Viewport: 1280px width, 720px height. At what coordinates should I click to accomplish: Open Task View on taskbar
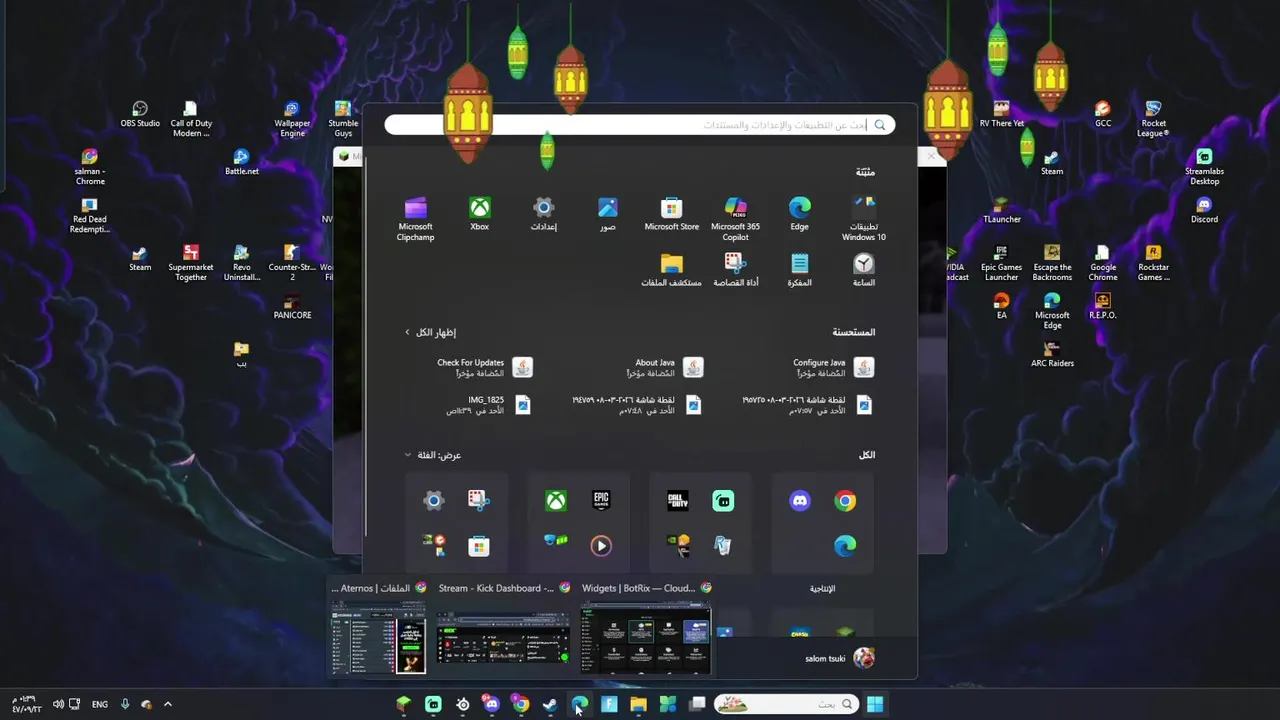(697, 704)
